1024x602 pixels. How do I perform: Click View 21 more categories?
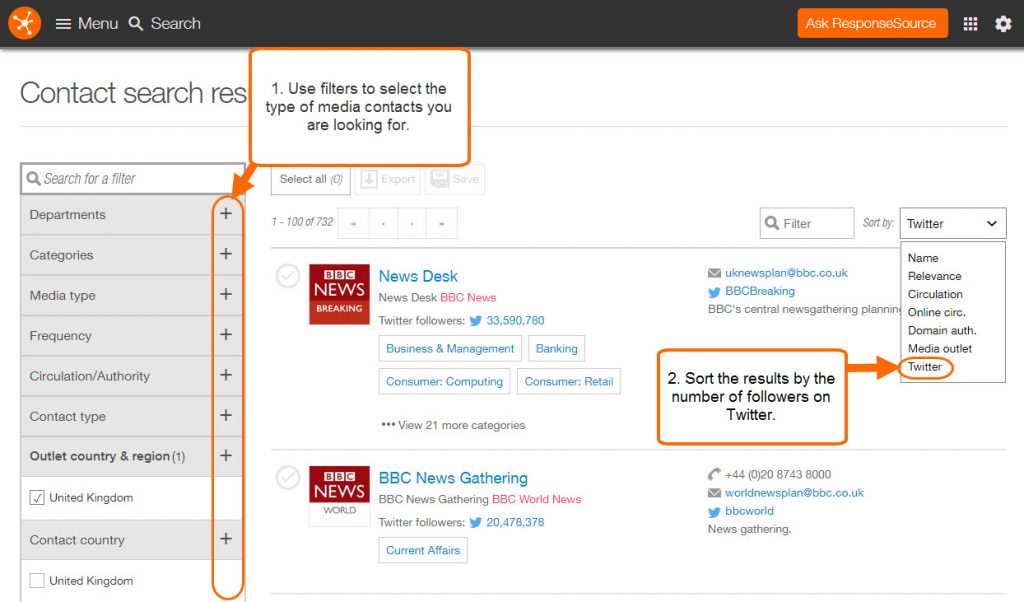[x=453, y=425]
